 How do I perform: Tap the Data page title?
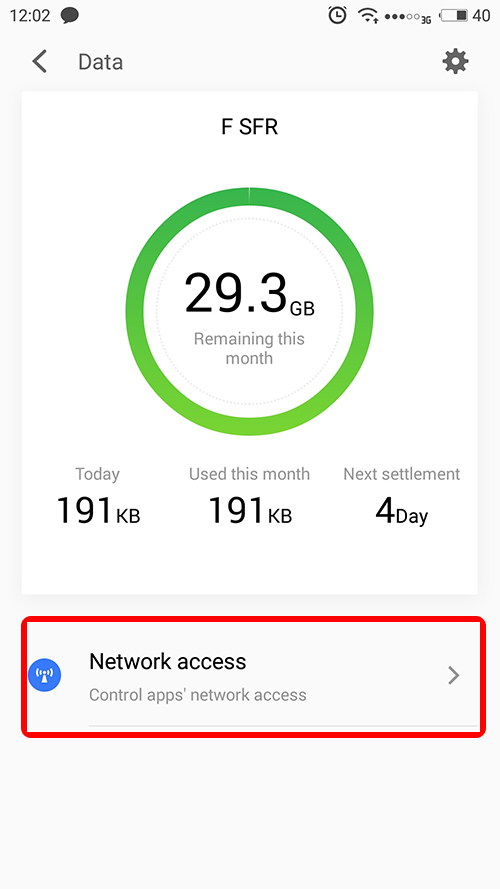pyautogui.click(x=100, y=62)
